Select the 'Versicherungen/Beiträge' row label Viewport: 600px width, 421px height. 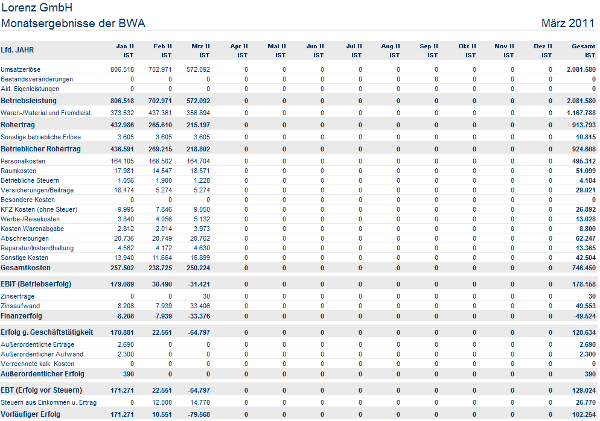(37, 190)
